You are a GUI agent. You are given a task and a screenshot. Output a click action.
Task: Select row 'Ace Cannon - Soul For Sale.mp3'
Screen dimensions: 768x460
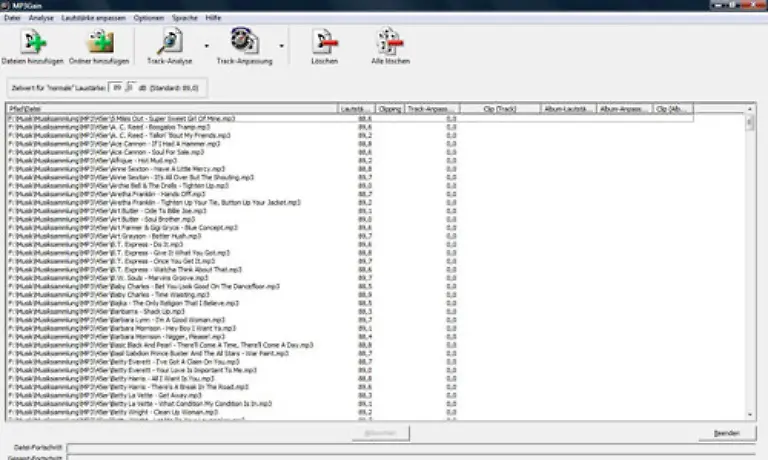[x=350, y=152]
